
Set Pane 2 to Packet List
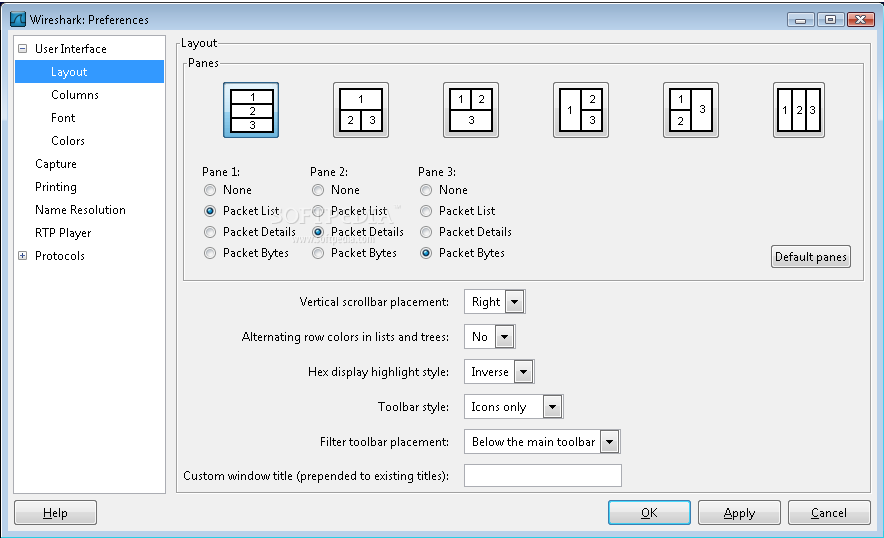[318, 211]
